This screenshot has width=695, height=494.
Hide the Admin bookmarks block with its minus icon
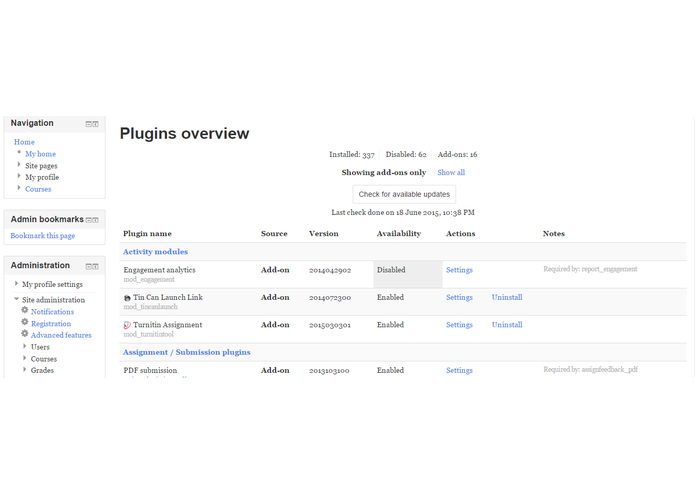point(88,220)
